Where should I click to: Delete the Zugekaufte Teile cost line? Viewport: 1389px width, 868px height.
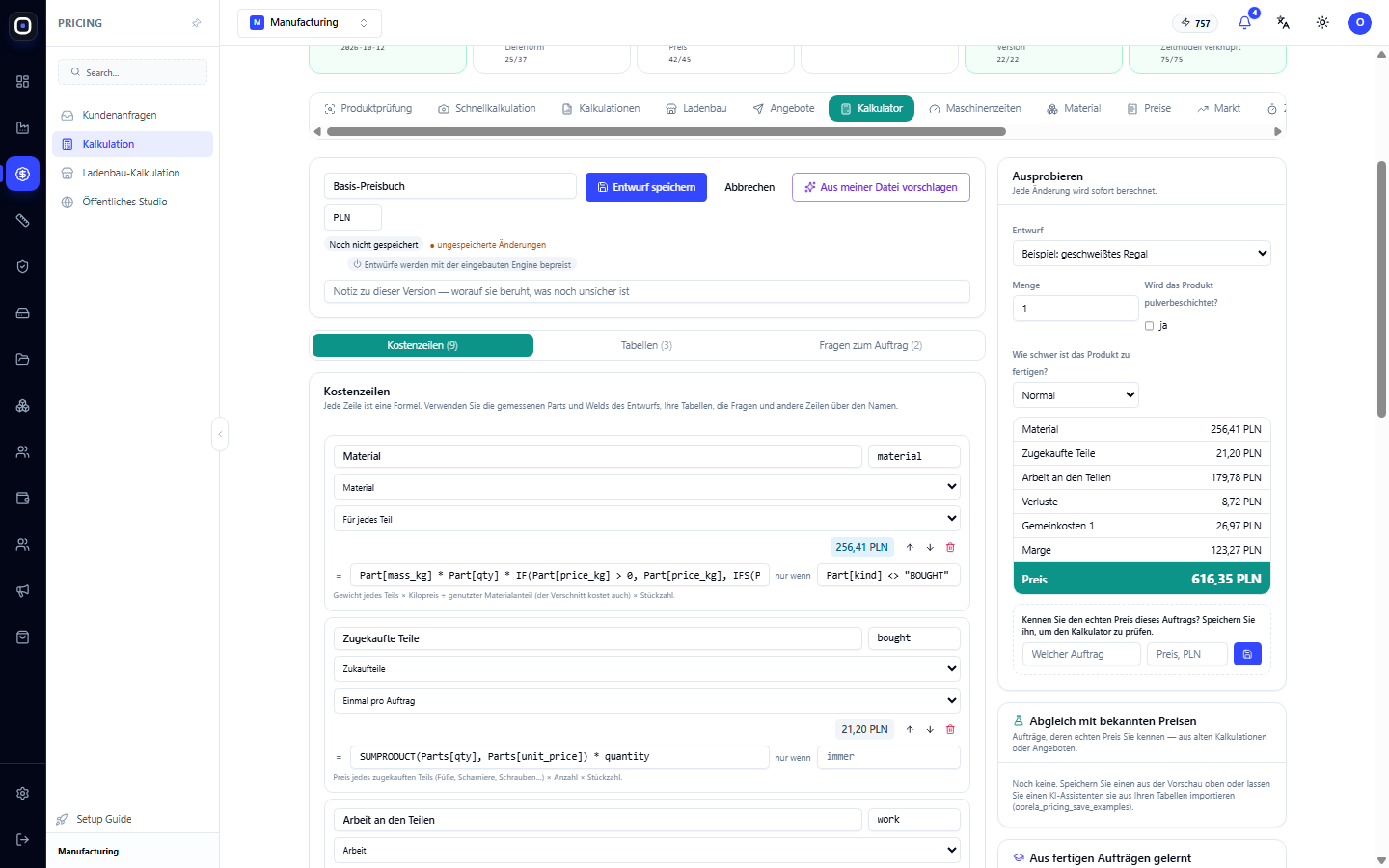pyautogui.click(x=950, y=729)
